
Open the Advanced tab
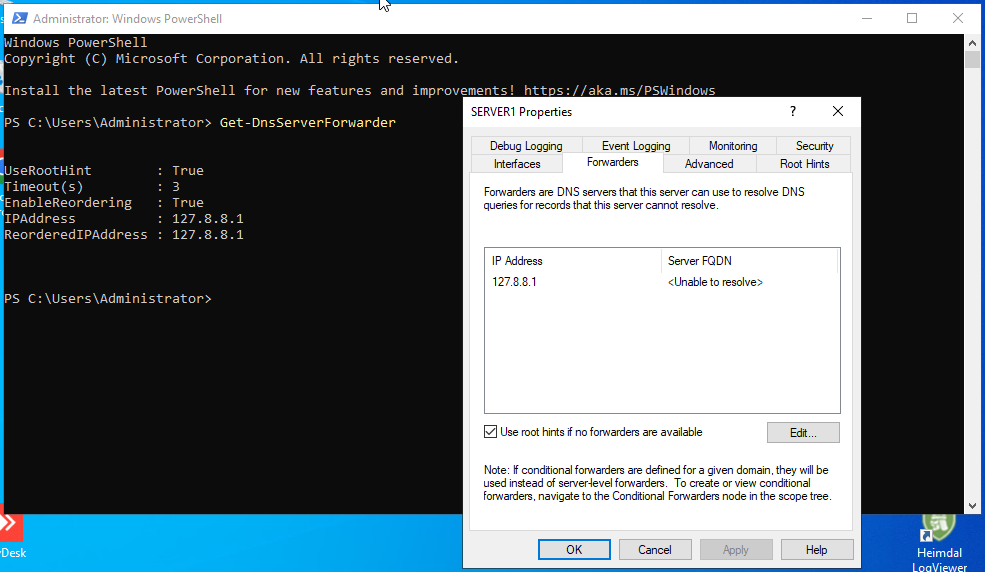pyautogui.click(x=709, y=164)
